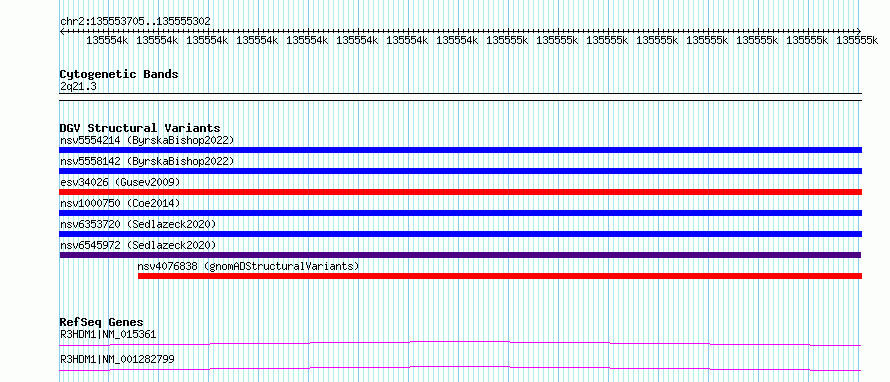Screen dimensions: 890x382
Task: Open the nsv6353720 (Sedlazeck2020) variant label
Action: pyautogui.click(x=138, y=224)
